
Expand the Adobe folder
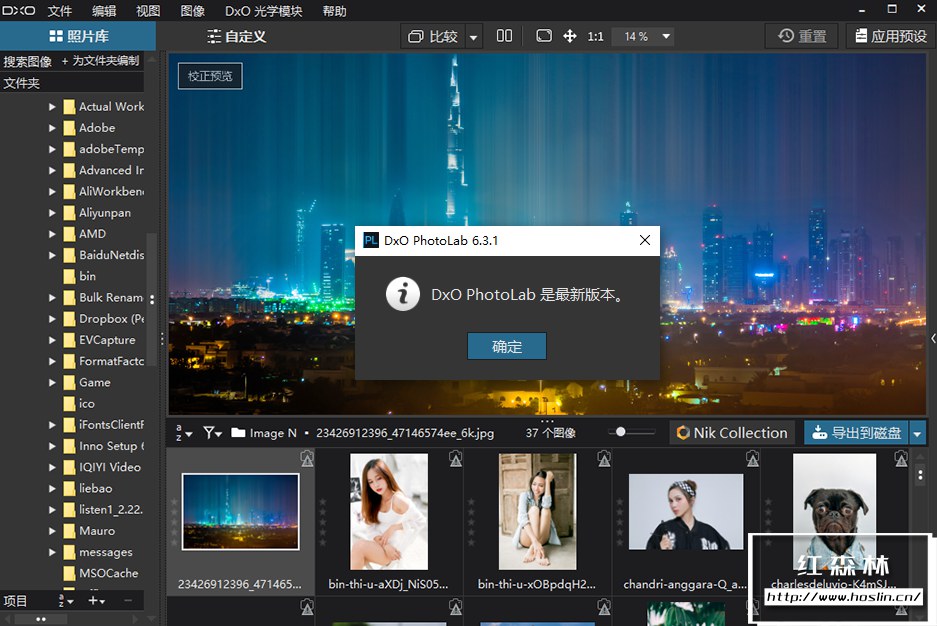coord(52,128)
